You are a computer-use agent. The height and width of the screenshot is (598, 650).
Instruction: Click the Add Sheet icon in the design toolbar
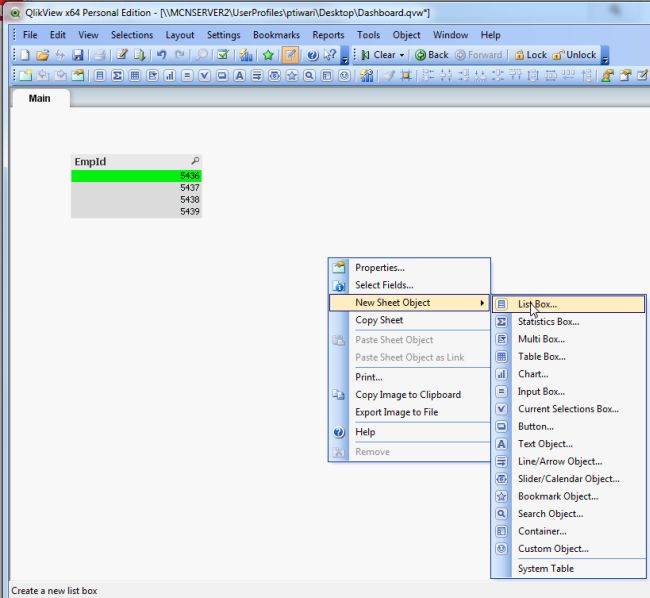[x=24, y=76]
